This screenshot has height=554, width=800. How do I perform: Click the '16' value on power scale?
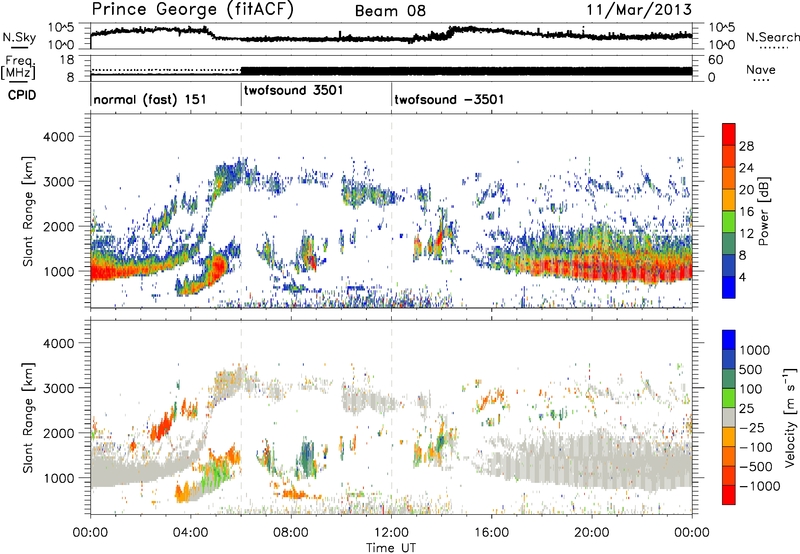coord(746,212)
